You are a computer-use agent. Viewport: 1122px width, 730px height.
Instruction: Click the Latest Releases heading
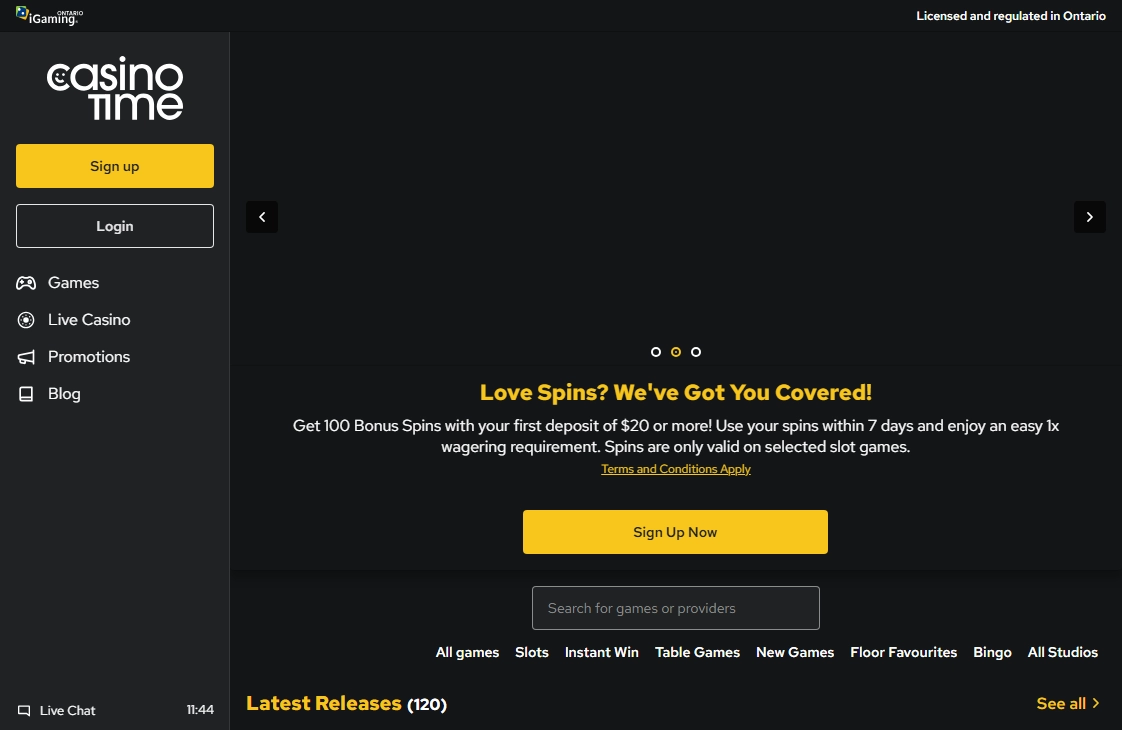323,704
